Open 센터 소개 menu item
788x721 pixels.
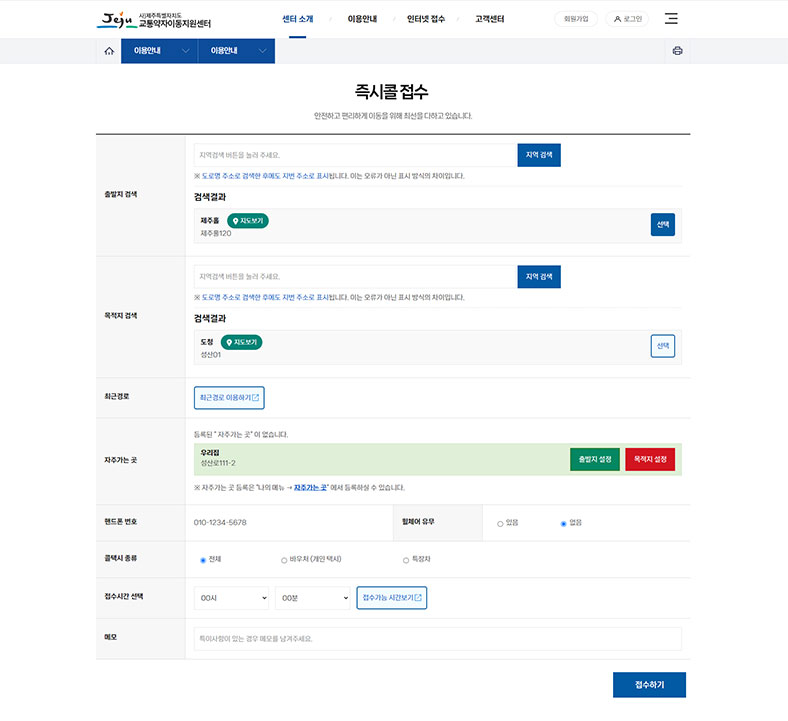(297, 19)
